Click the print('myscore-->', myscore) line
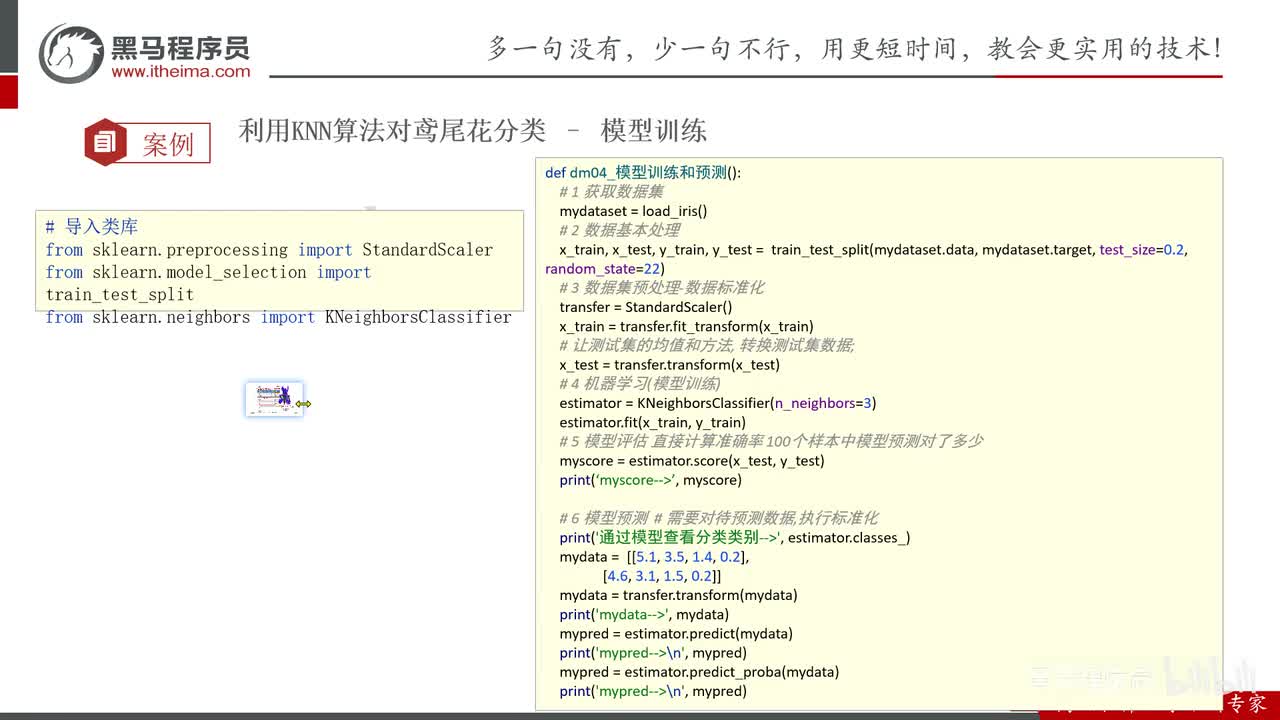This screenshot has width=1280, height=720. pos(651,480)
